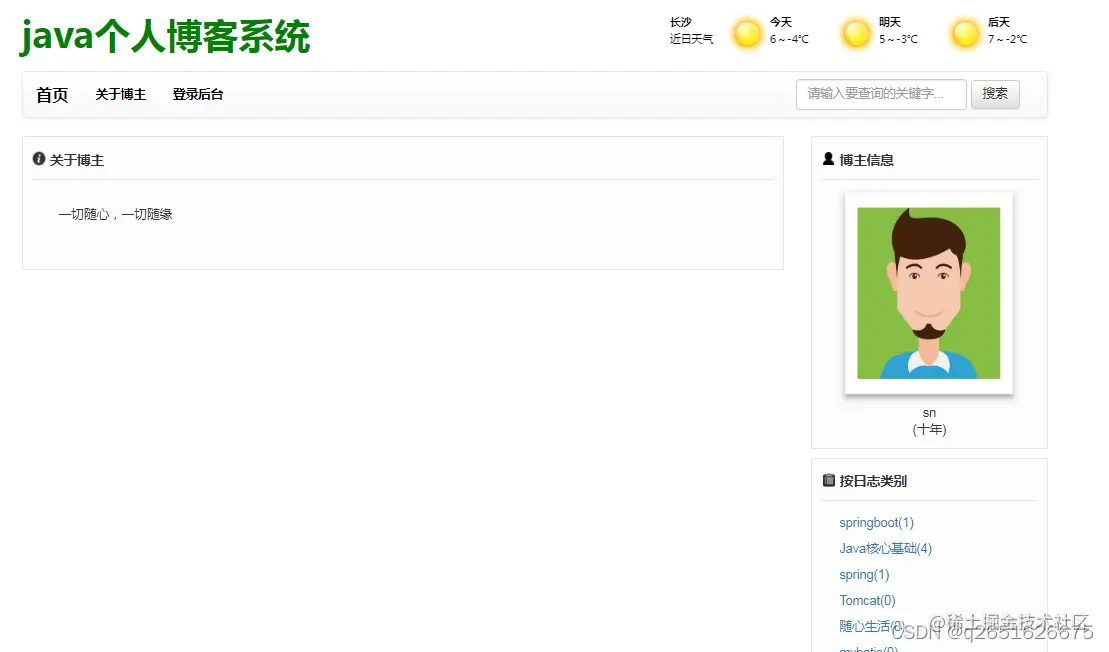Open the 随心生活 category link
Image resolution: width=1109 pixels, height=652 pixels.
click(872, 627)
